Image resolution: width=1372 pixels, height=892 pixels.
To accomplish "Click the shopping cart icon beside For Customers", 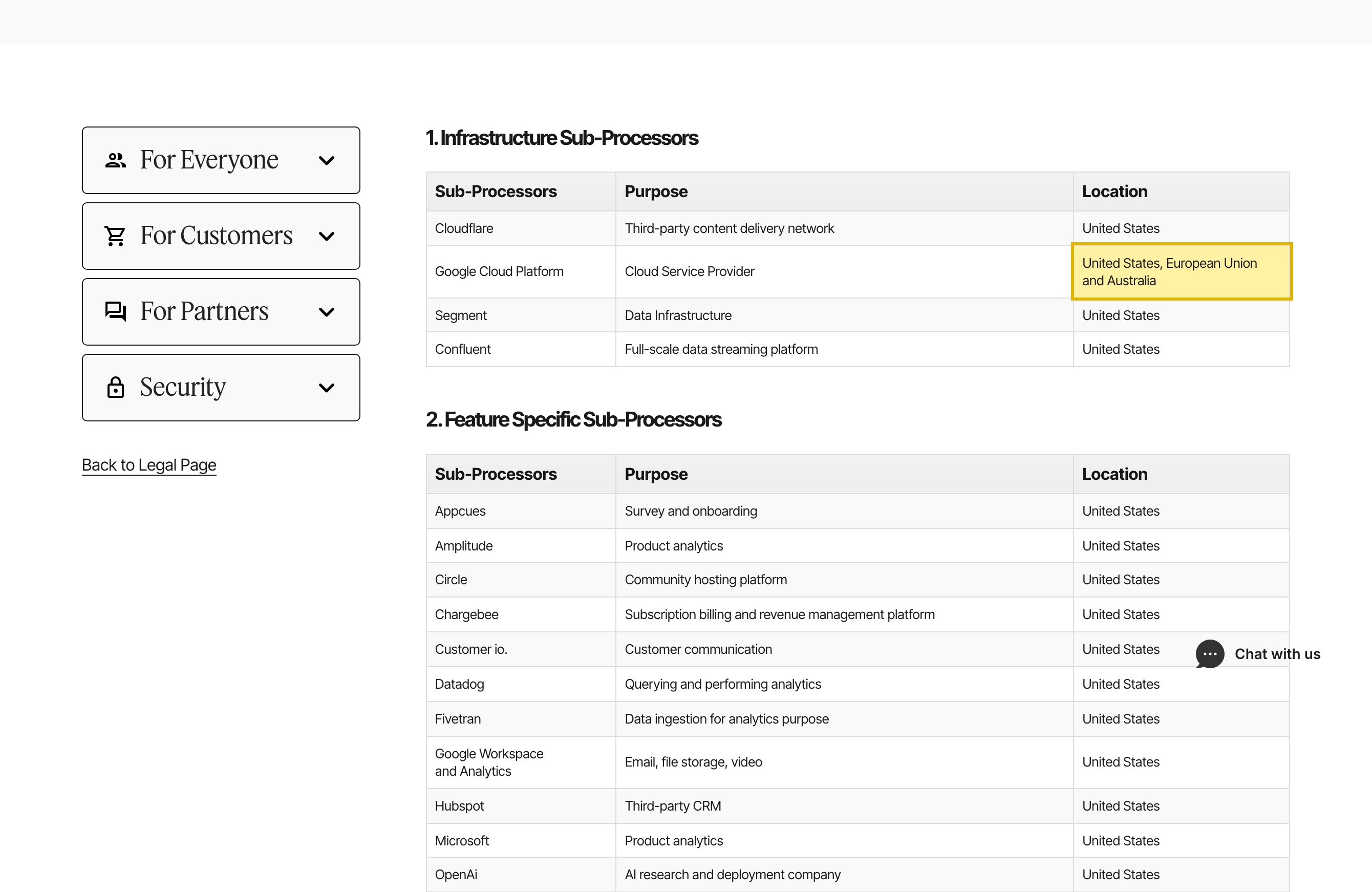I will pyautogui.click(x=115, y=236).
